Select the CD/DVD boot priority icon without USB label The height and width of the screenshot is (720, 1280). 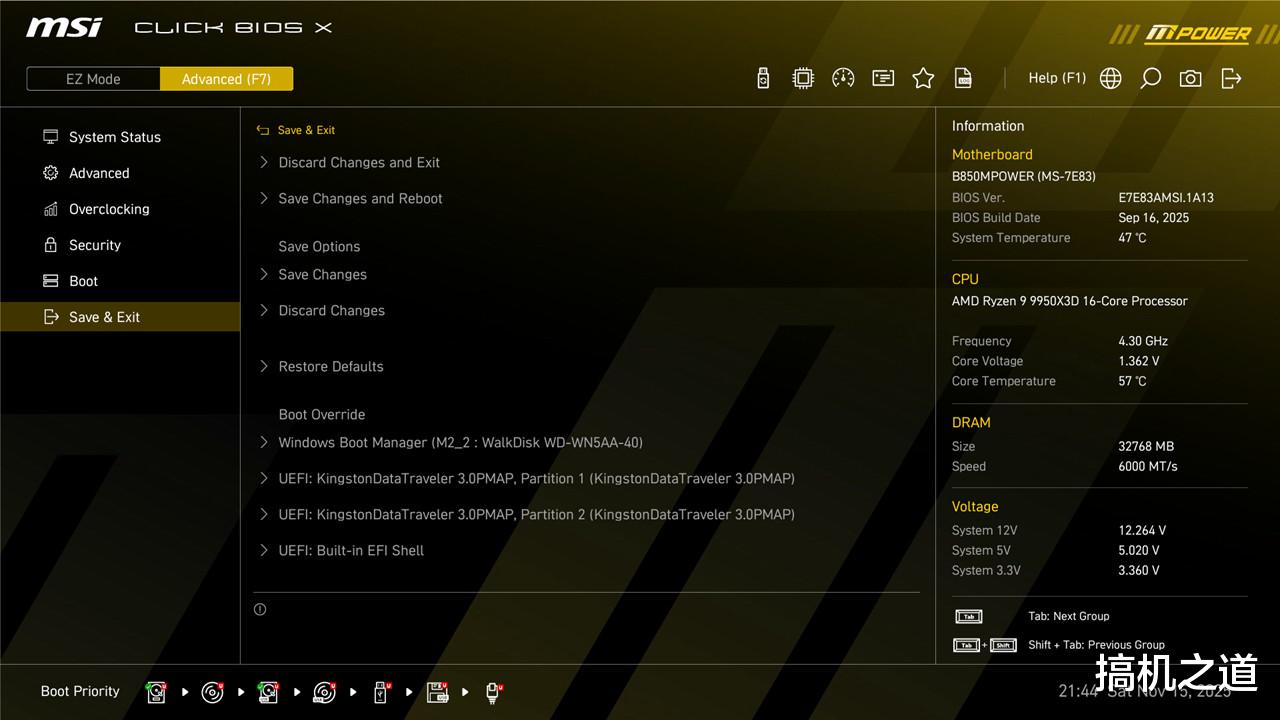pos(212,691)
